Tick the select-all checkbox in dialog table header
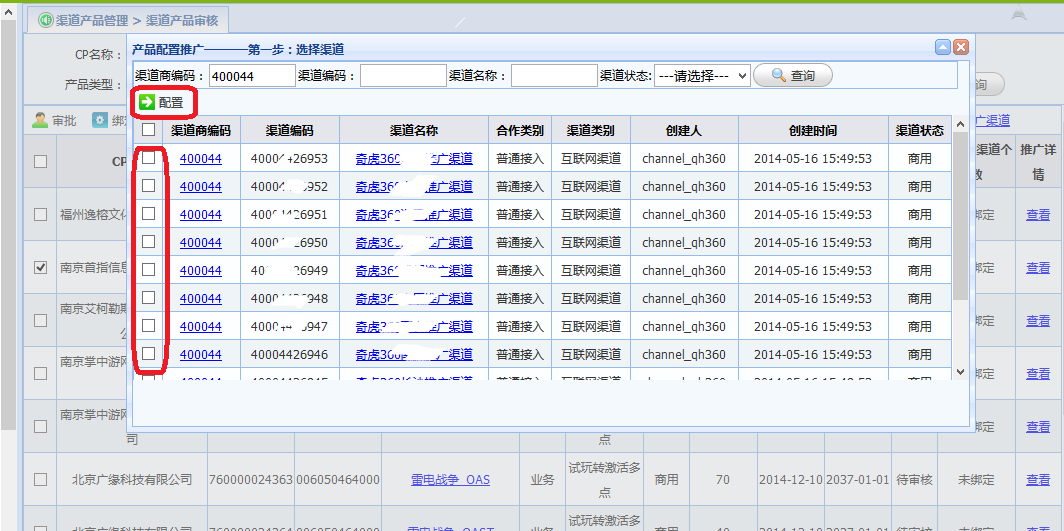This screenshot has width=1064, height=531. coord(149,130)
